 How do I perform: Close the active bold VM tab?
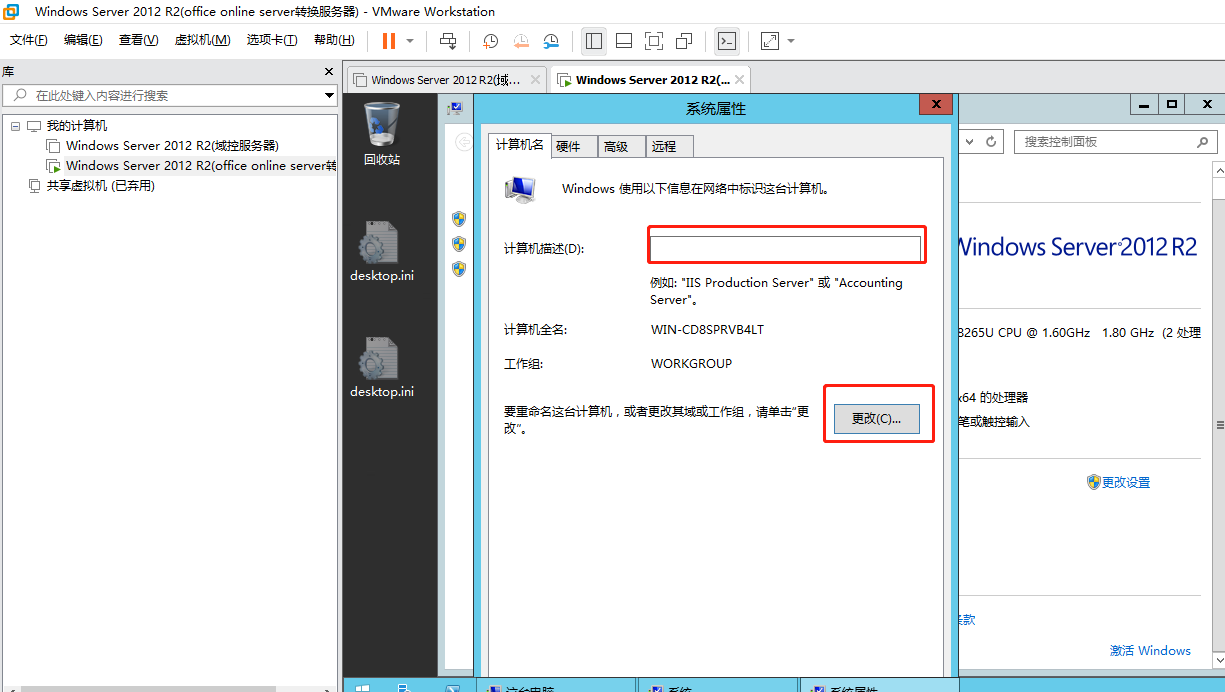(x=740, y=80)
